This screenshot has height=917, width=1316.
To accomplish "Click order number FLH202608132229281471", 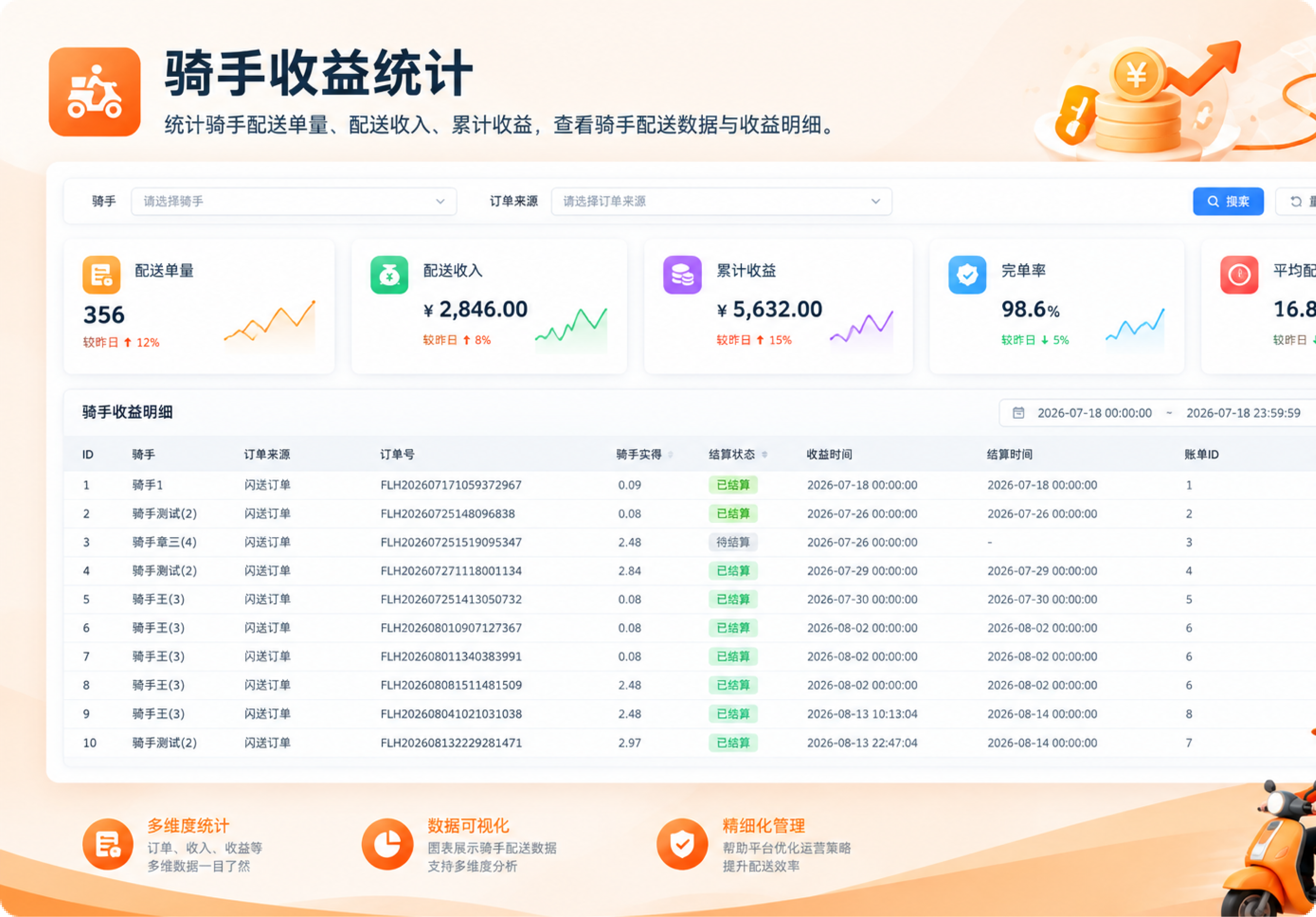I will point(451,743).
